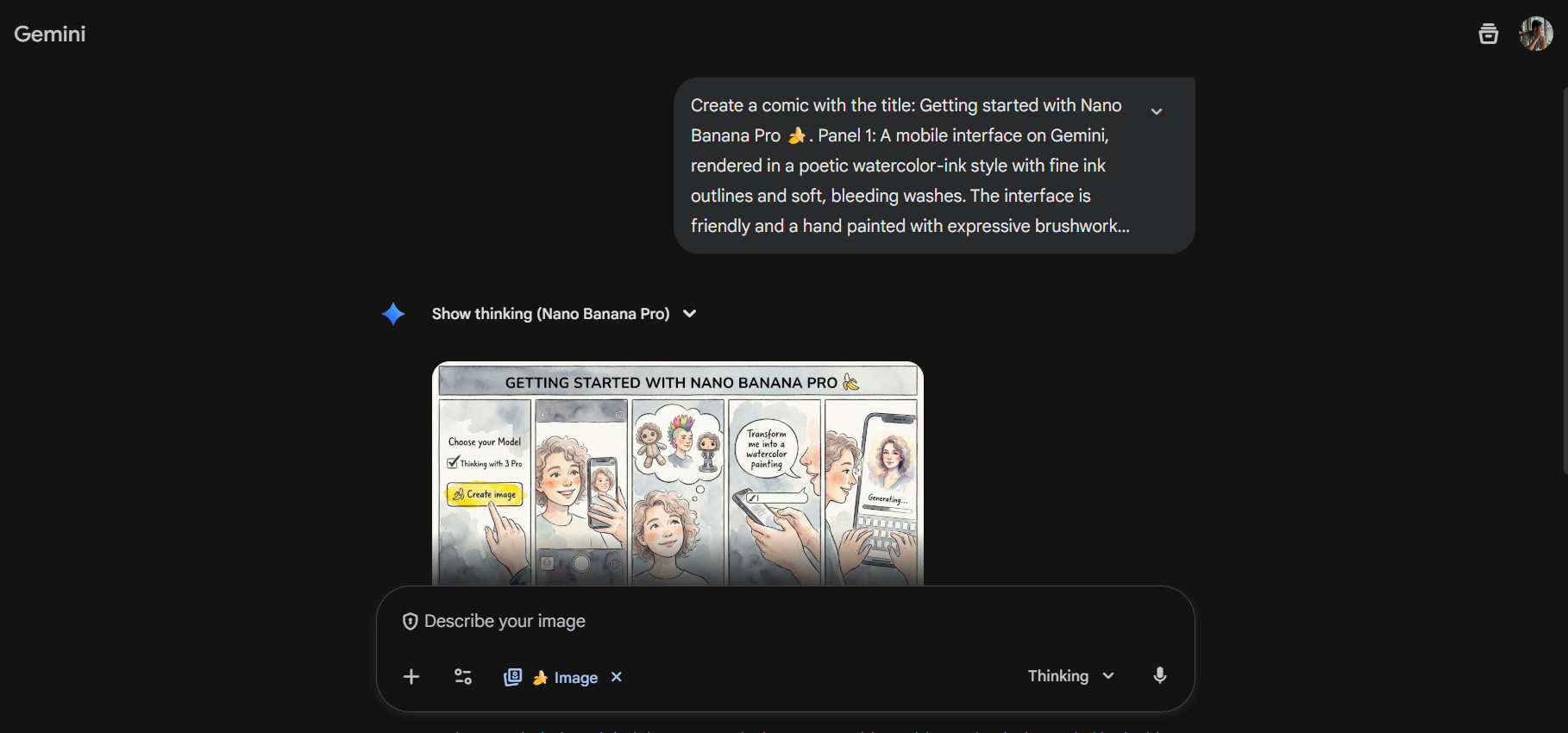Click the Thinking dropdown chevron arrow
The width and height of the screenshot is (1568, 733).
pos(1108,676)
